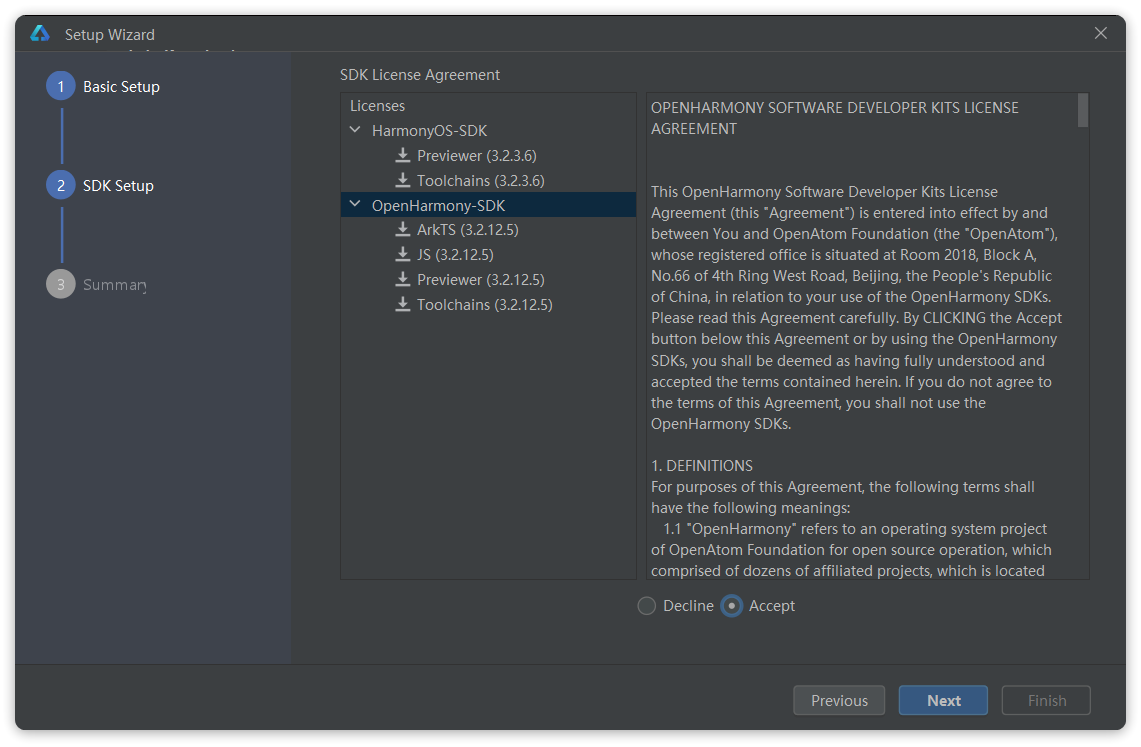Viewport: 1141px width, 747px height.
Task: Click download icon beside Toolchains (3.2.3.6)
Action: click(402, 180)
